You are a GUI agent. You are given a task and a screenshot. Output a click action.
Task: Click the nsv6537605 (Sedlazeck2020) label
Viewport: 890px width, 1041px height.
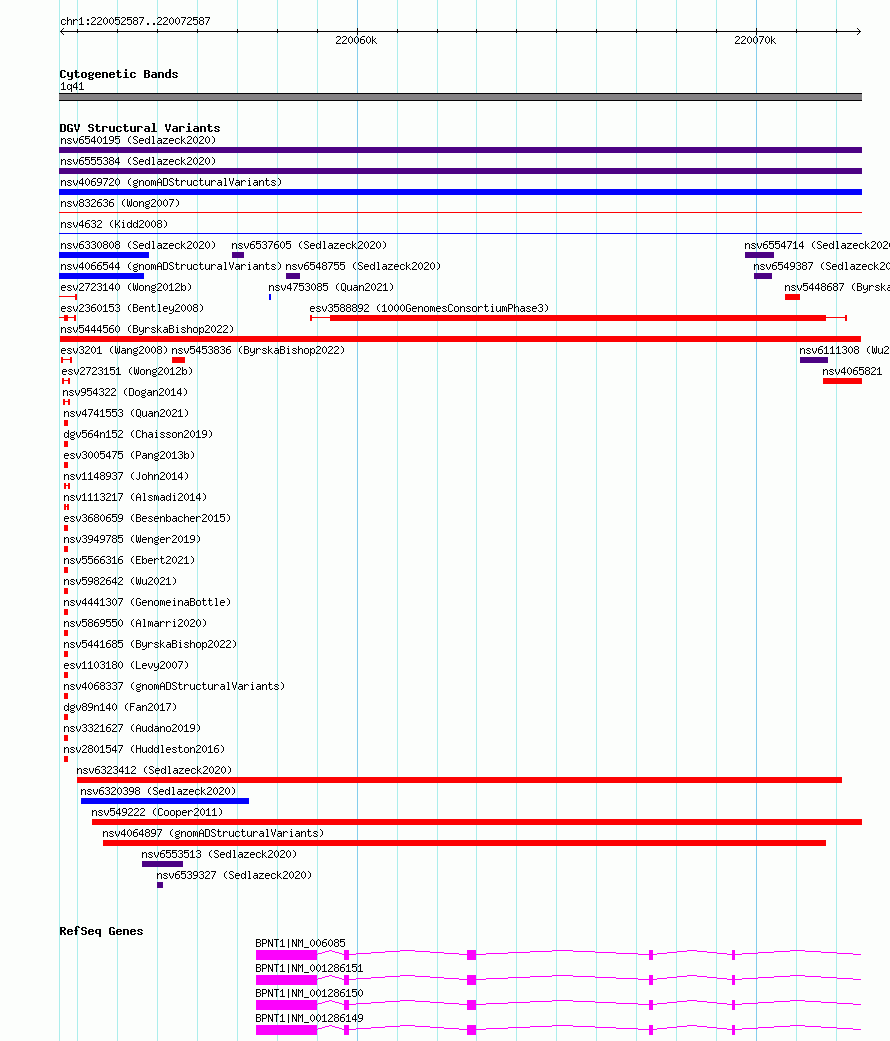point(309,245)
